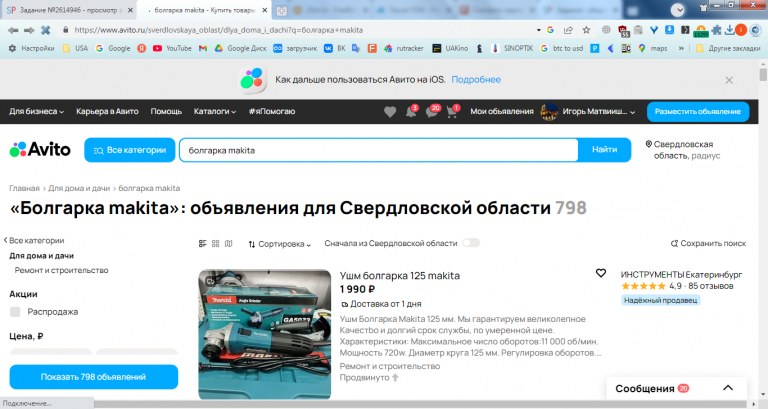768x409 pixels.
Task: Dismiss the iOS notice banner
Action: pyautogui.click(x=729, y=80)
